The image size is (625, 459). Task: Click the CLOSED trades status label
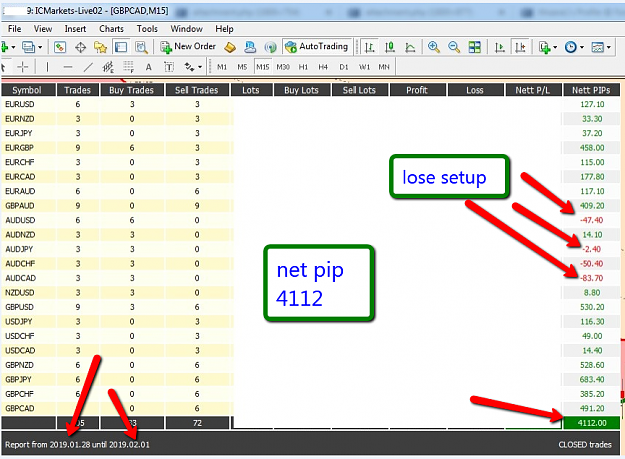coord(585,445)
